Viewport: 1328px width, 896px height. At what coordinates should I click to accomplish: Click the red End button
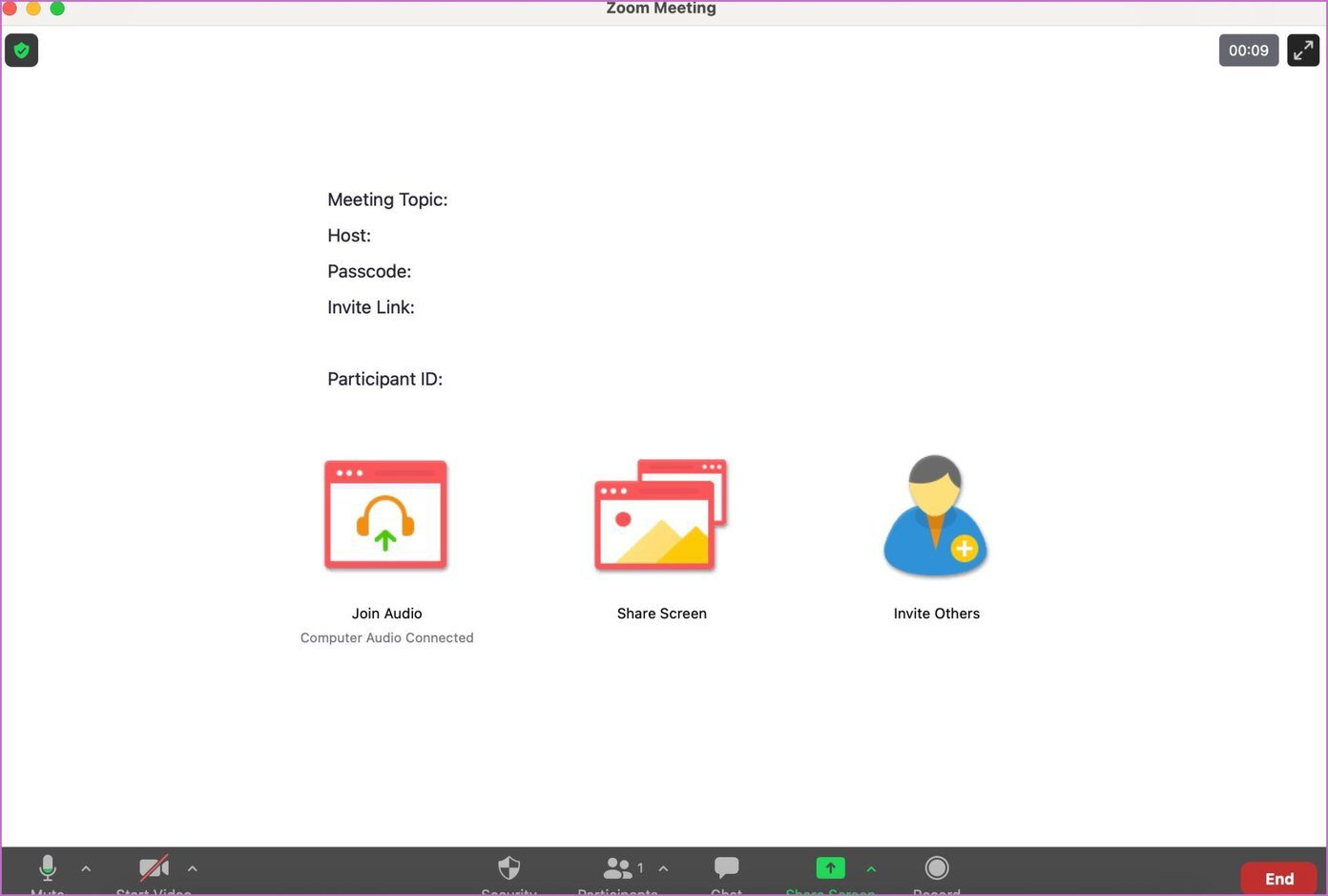click(1279, 878)
